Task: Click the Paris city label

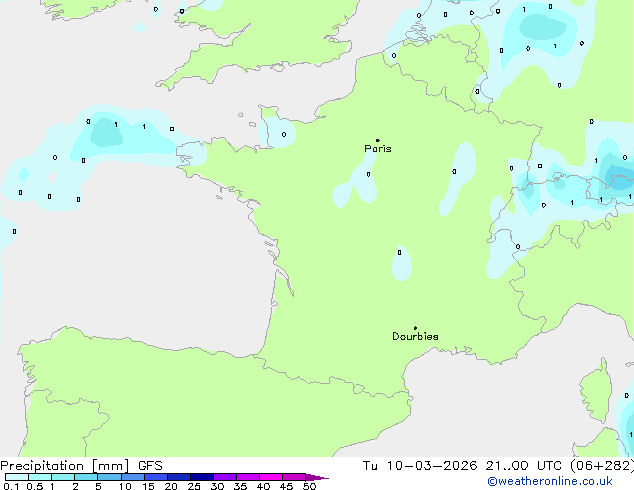Action: tap(378, 149)
